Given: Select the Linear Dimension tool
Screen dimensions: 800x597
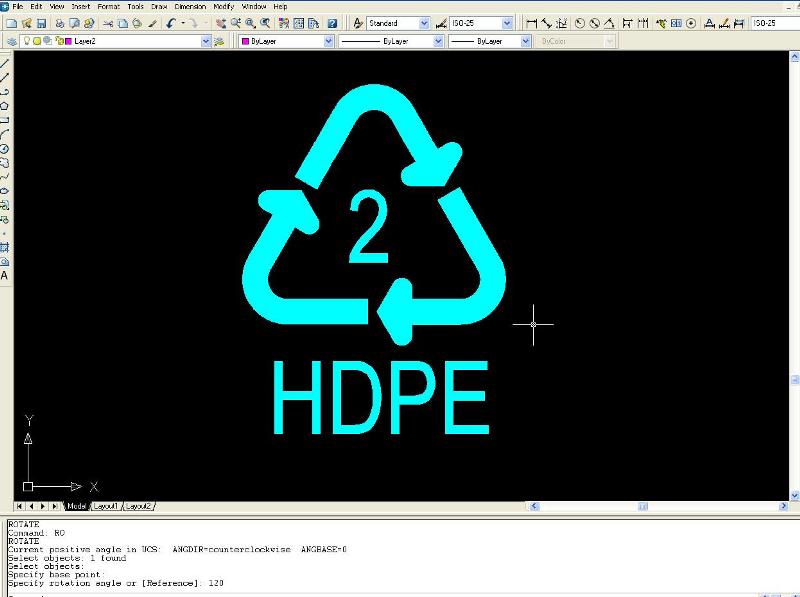Looking at the screenshot, I should pos(532,23).
